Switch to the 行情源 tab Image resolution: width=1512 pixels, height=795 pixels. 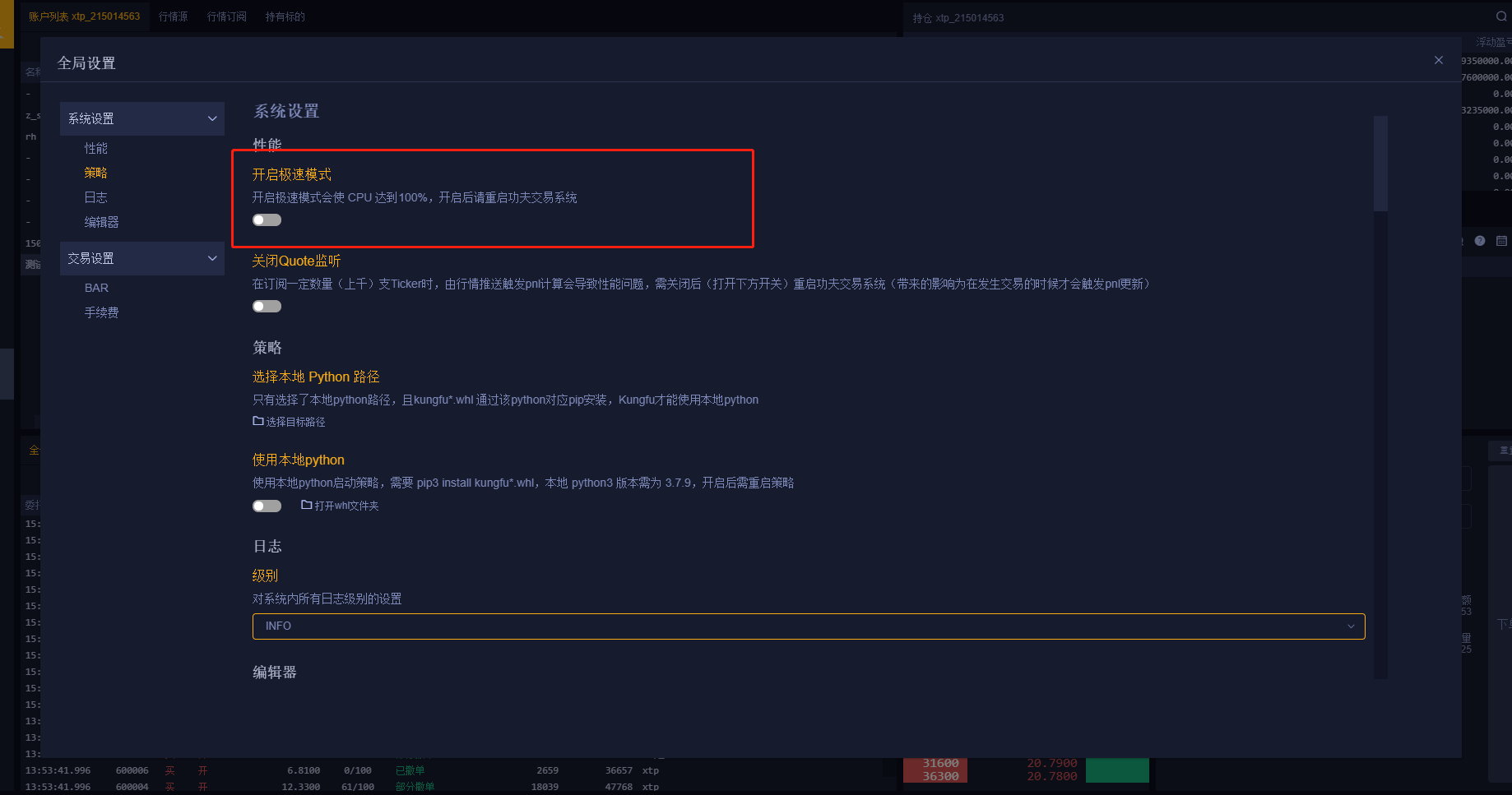pyautogui.click(x=173, y=16)
